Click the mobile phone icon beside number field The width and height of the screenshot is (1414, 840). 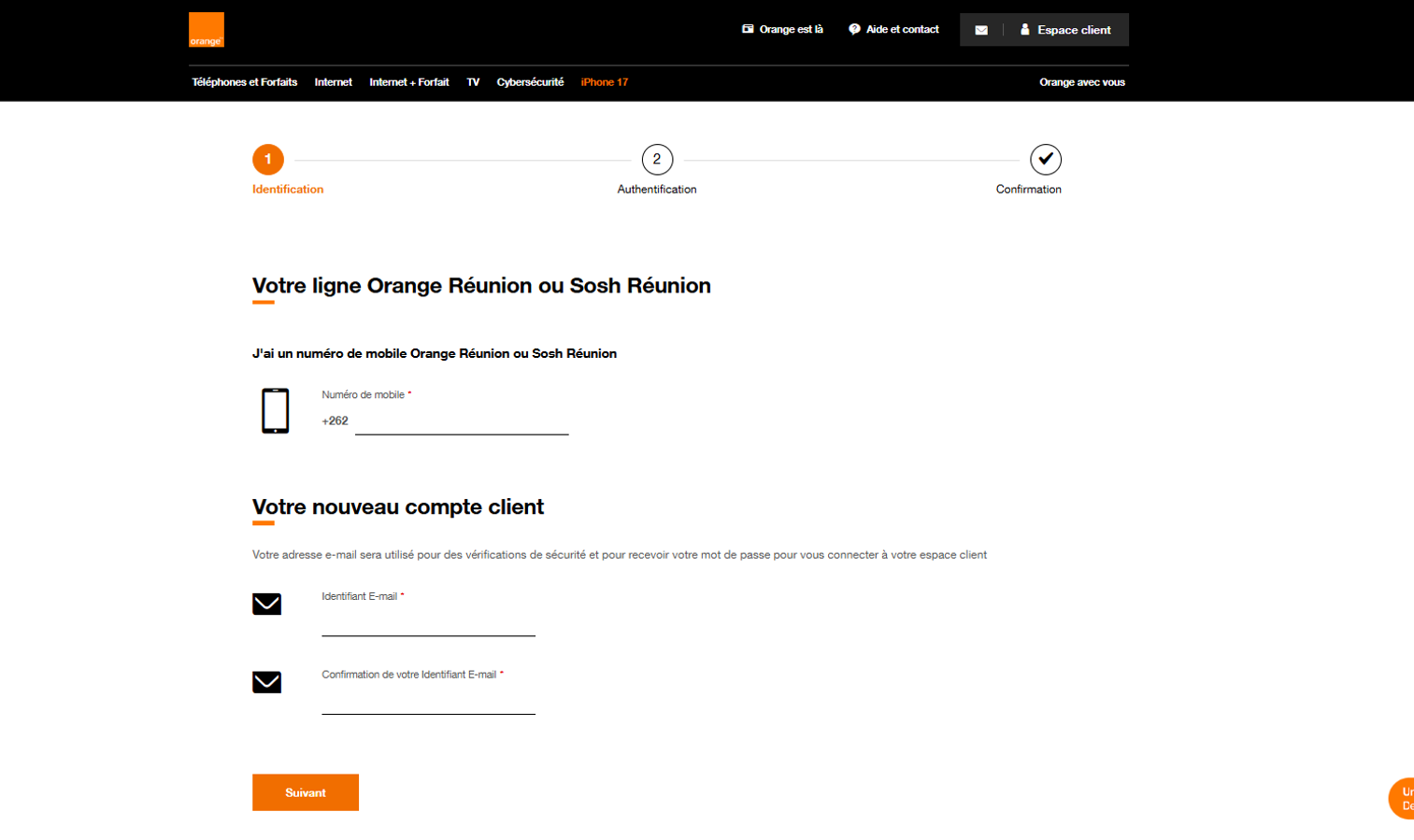click(275, 410)
